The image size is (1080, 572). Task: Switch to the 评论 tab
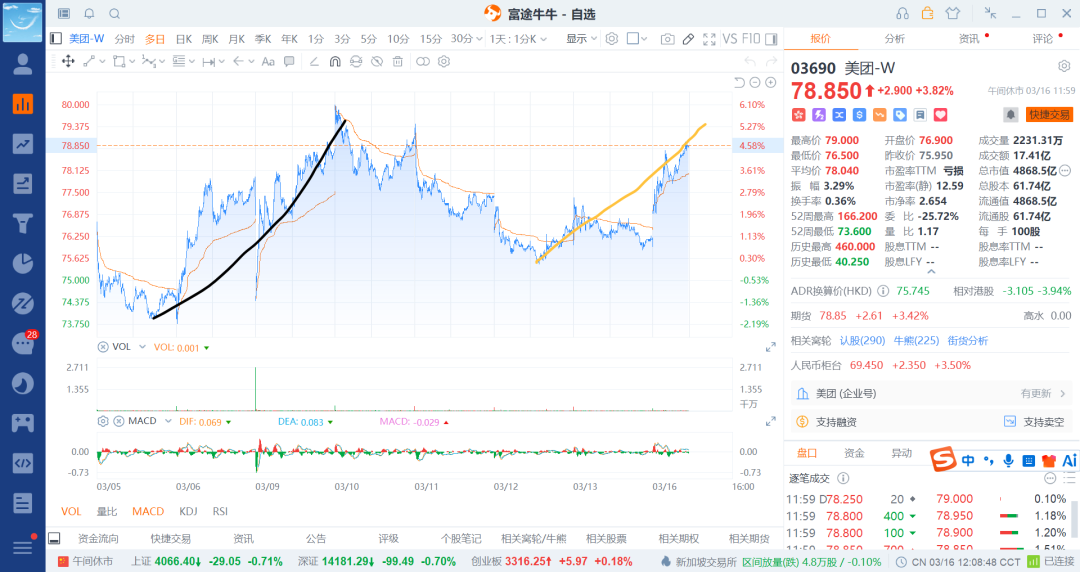click(1043, 39)
